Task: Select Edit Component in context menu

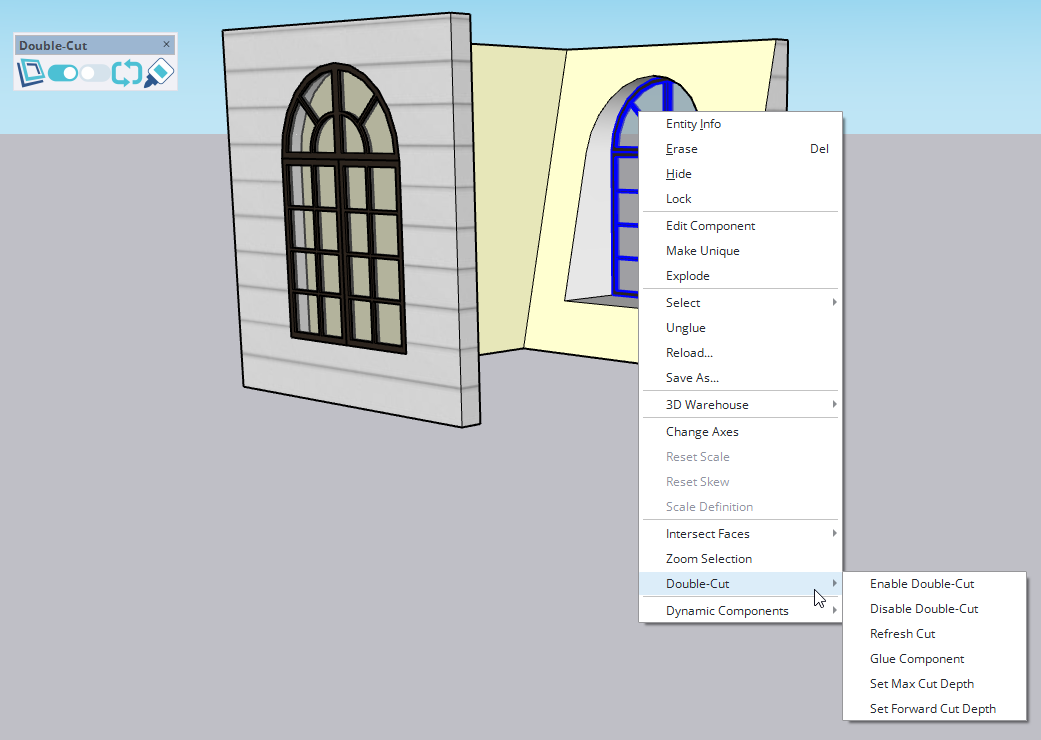Action: pos(710,226)
